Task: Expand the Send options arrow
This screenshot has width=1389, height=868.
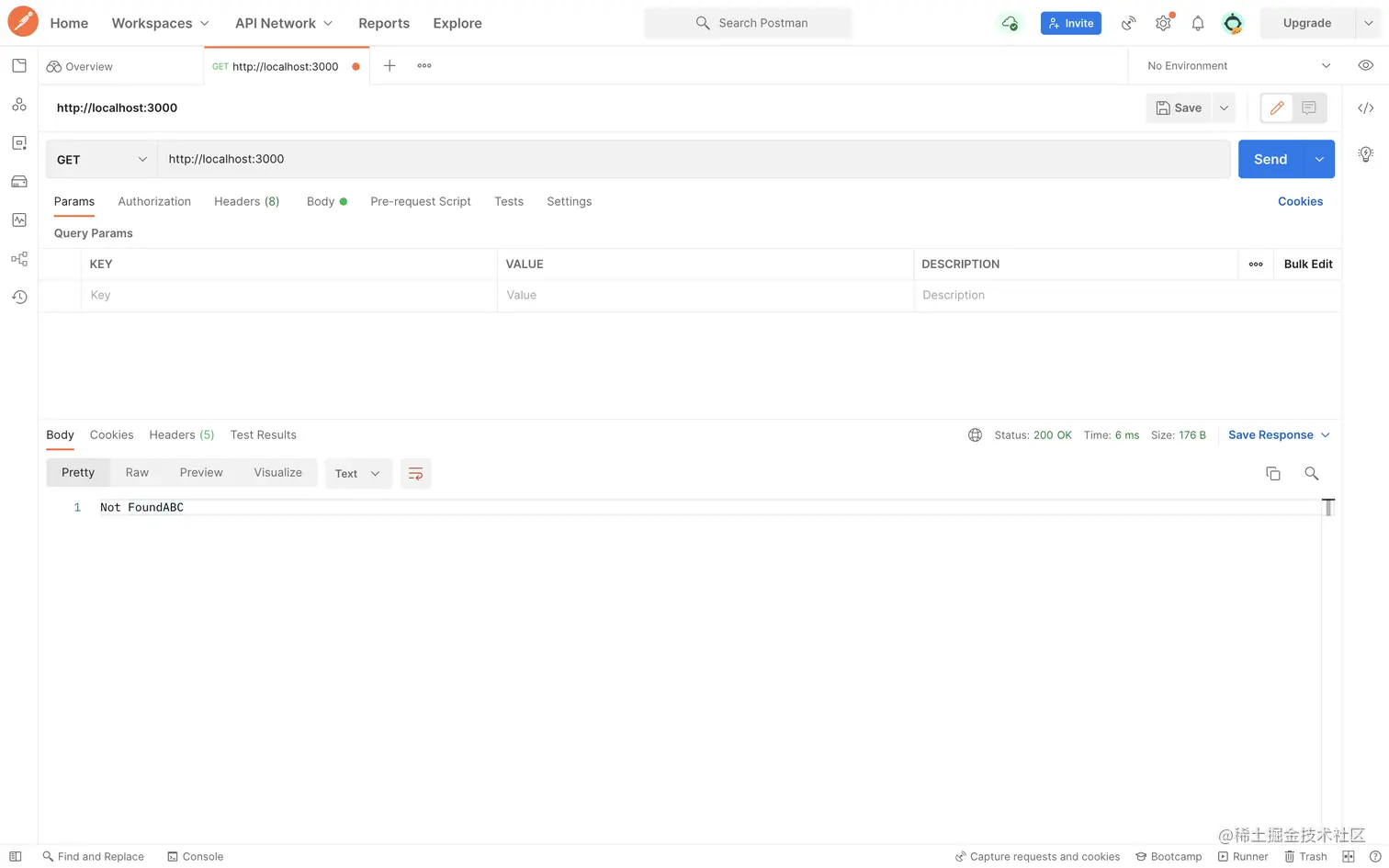Action: tap(1319, 159)
